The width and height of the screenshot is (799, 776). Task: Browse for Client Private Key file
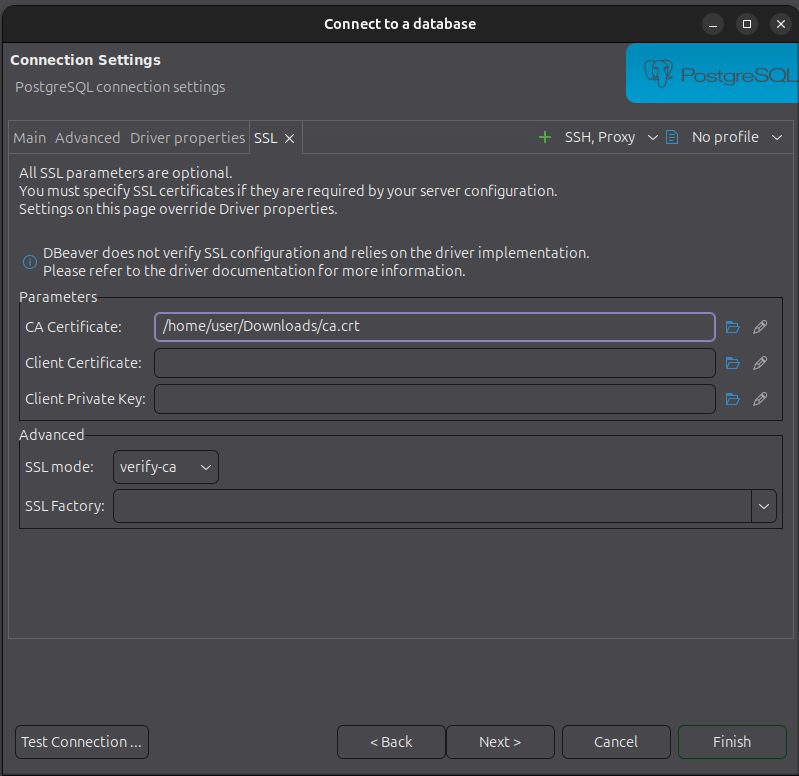732,399
